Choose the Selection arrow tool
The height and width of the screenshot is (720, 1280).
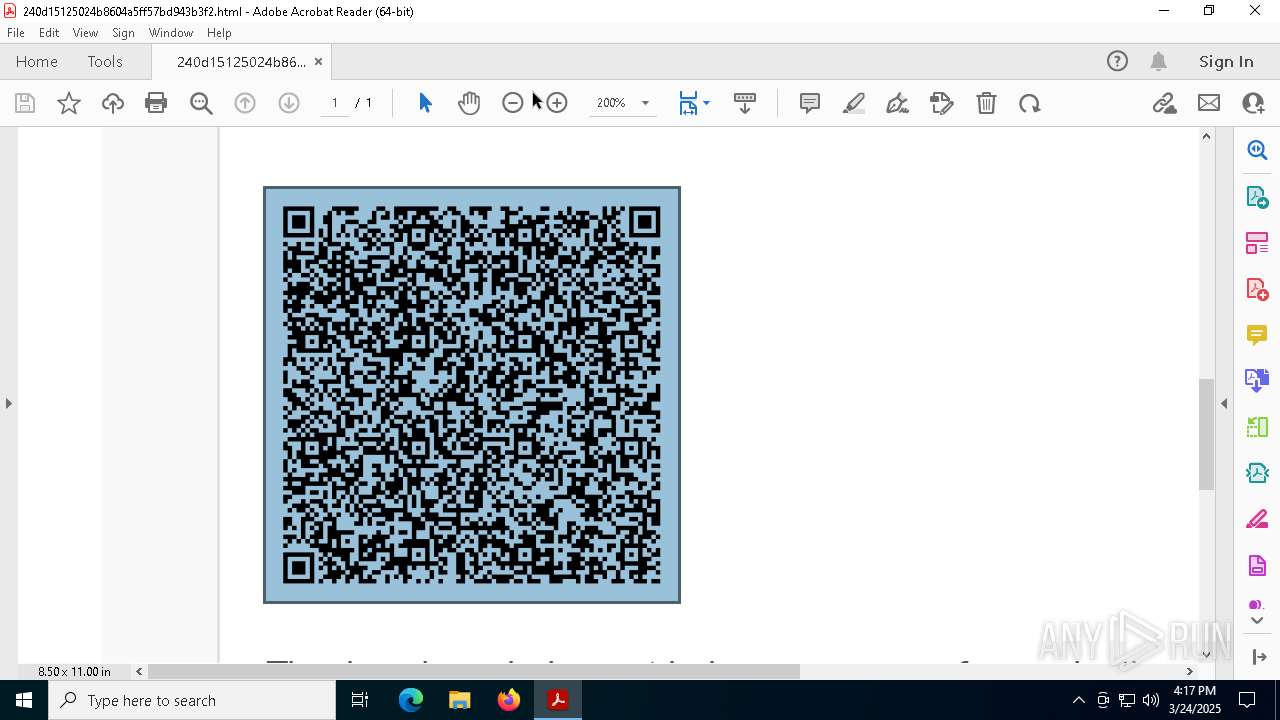425,103
